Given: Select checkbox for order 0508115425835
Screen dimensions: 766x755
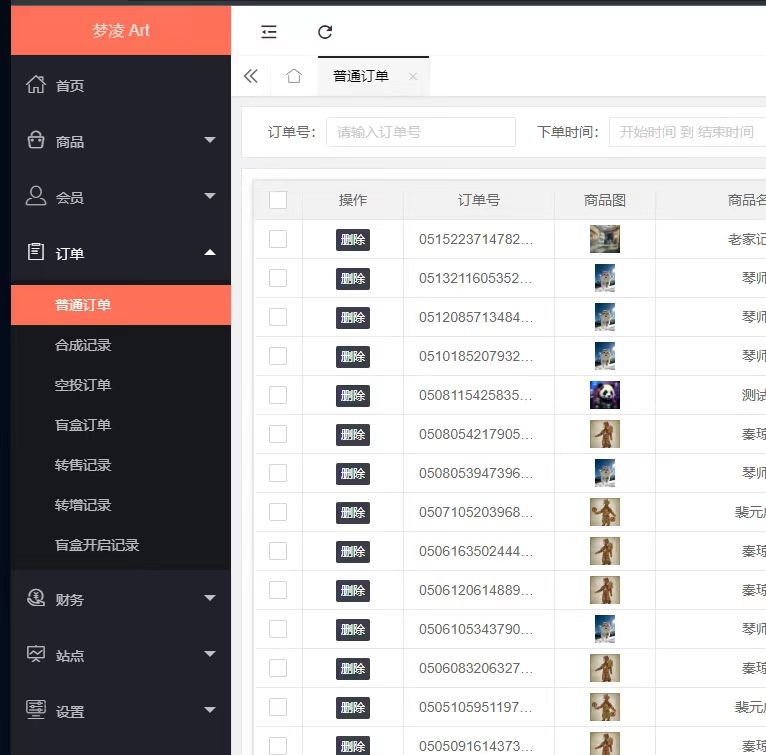Looking at the screenshot, I should [278, 395].
